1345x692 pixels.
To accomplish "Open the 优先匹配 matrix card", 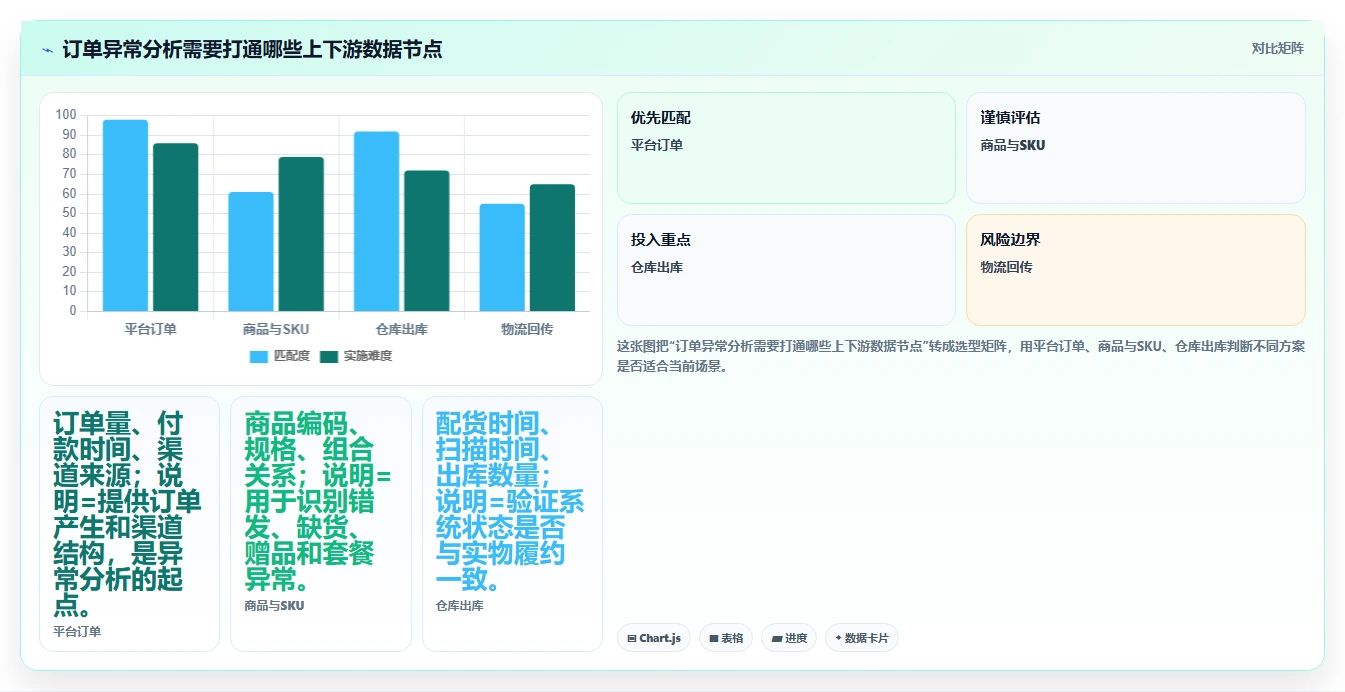I will pos(786,148).
